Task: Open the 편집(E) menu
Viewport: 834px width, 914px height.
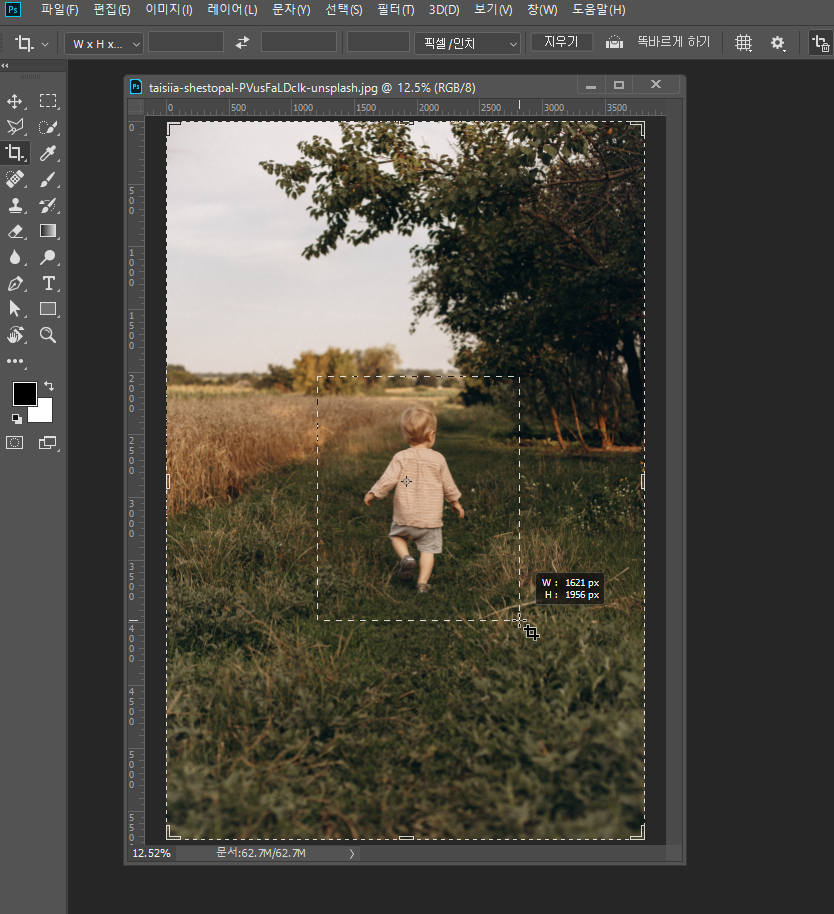Action: (x=112, y=10)
